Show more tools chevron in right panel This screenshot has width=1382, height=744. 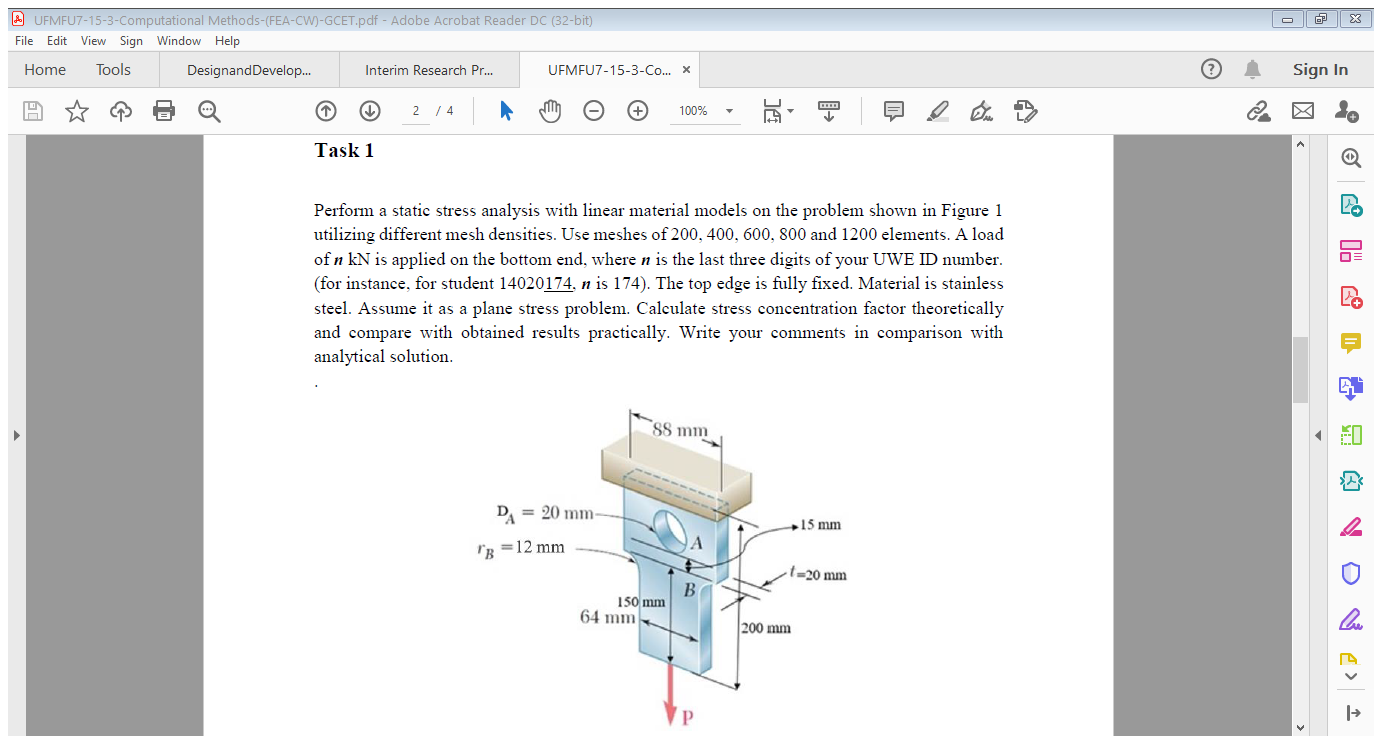(1351, 678)
